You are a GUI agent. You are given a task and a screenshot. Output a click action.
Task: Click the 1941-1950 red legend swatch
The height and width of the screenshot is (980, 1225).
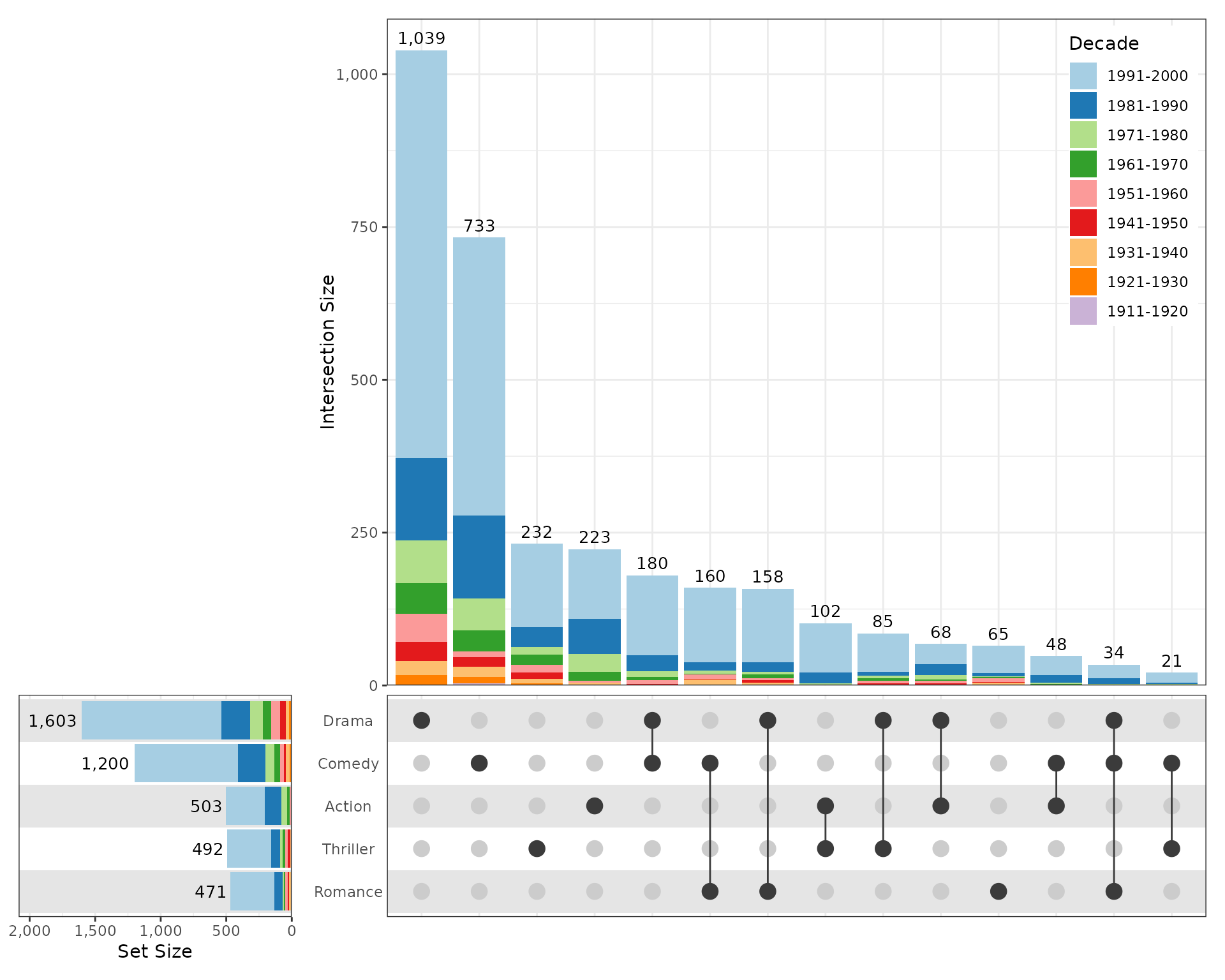pyautogui.click(x=1083, y=223)
